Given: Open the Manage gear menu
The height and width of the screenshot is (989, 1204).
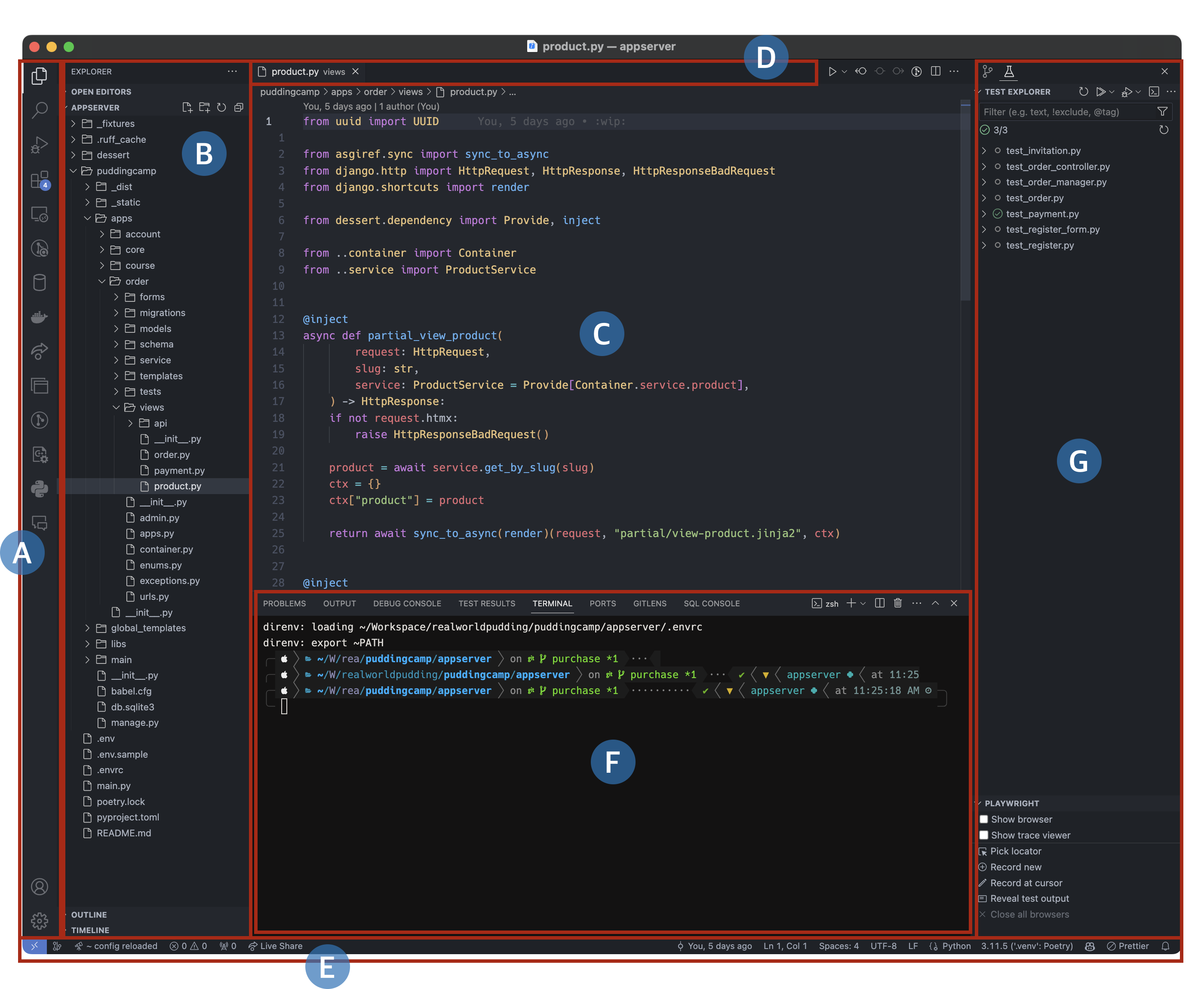Looking at the screenshot, I should pos(39,921).
